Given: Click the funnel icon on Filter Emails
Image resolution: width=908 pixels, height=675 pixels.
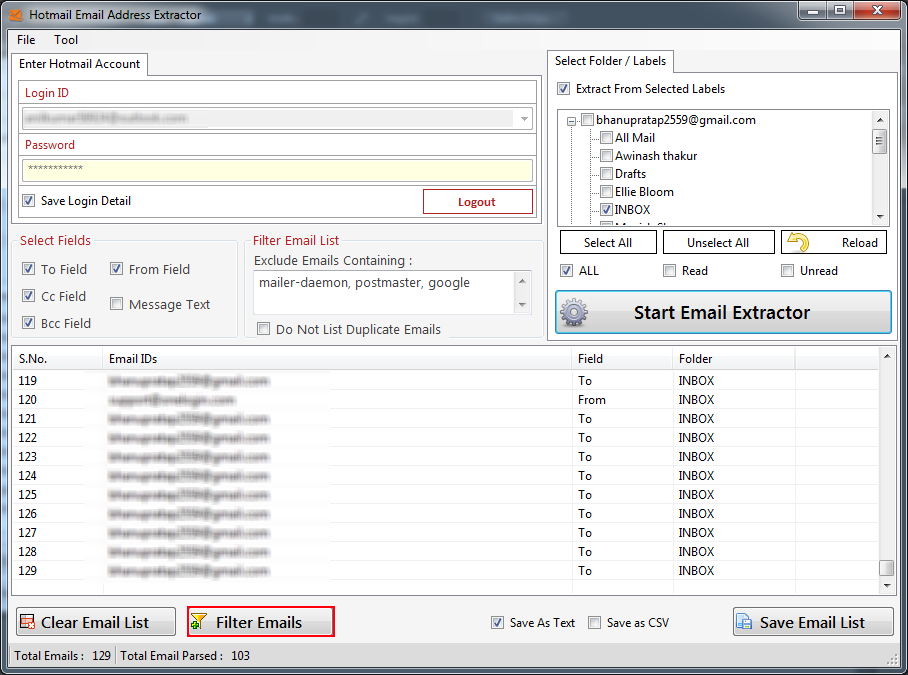Looking at the screenshot, I should tap(199, 622).
